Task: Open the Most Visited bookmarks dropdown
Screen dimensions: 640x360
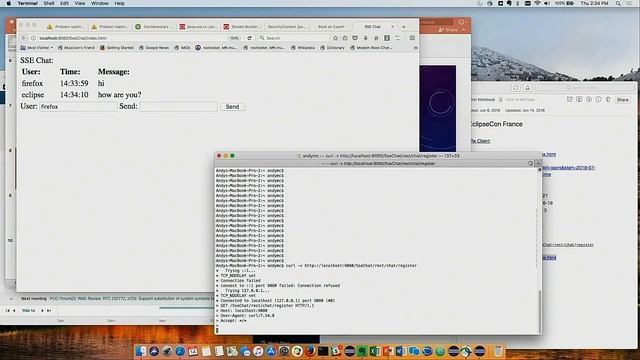Action: tap(37, 48)
